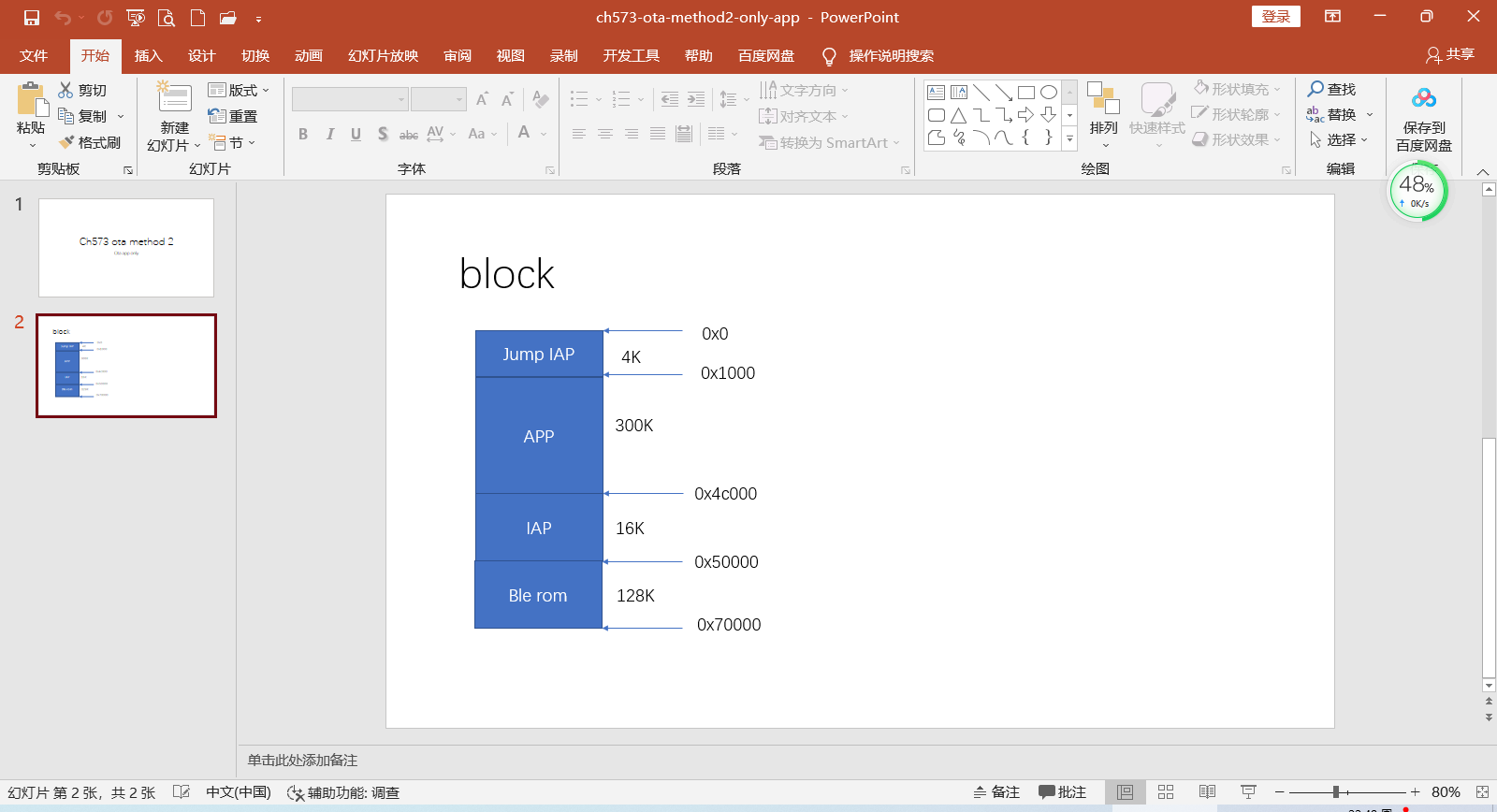Switch to reading view icon in status bar
This screenshot has width=1497, height=812.
(1208, 792)
